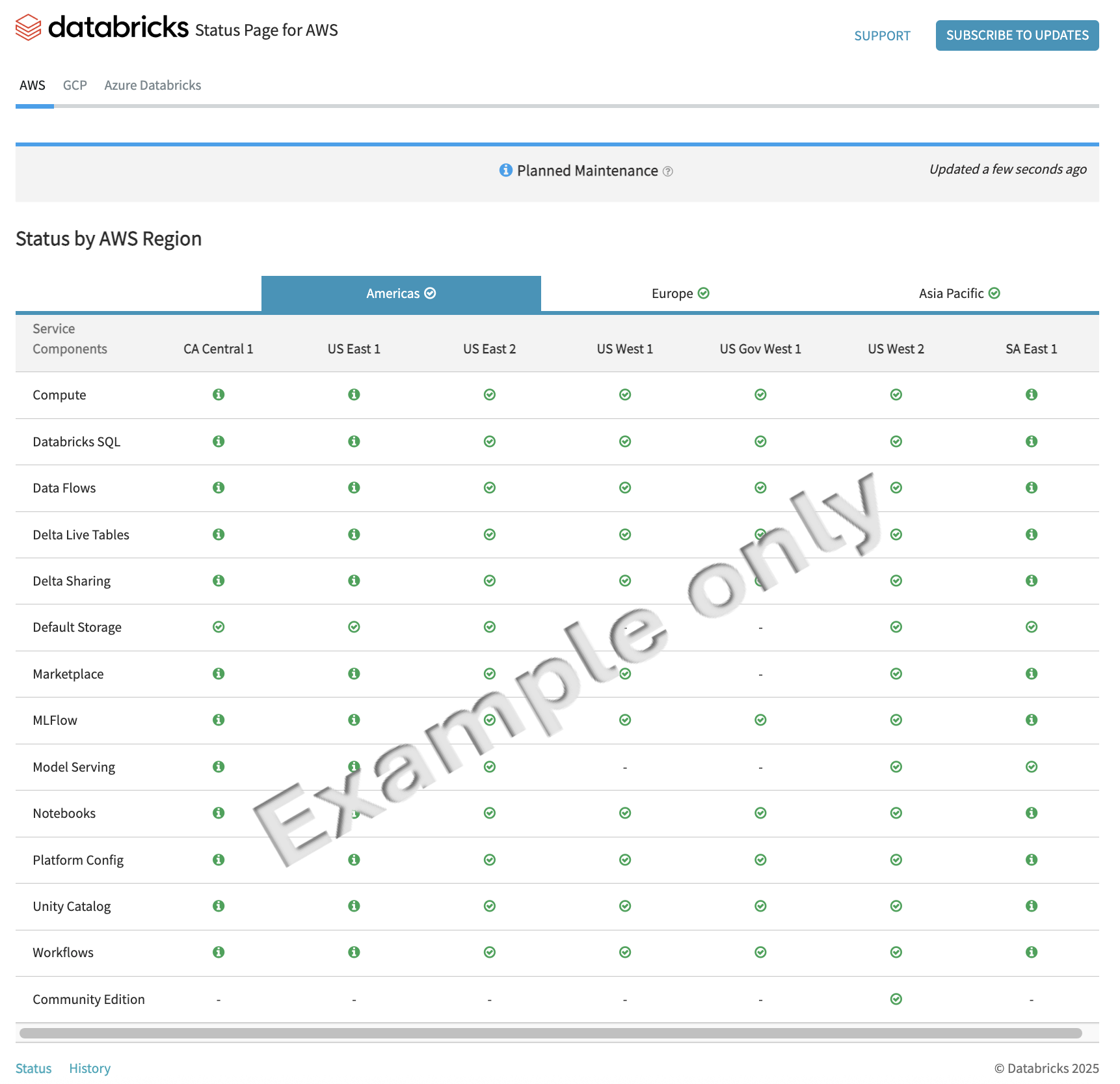Click Compute maintenance icon for CA Central 1
The image size is (1120, 1084).
[219, 395]
